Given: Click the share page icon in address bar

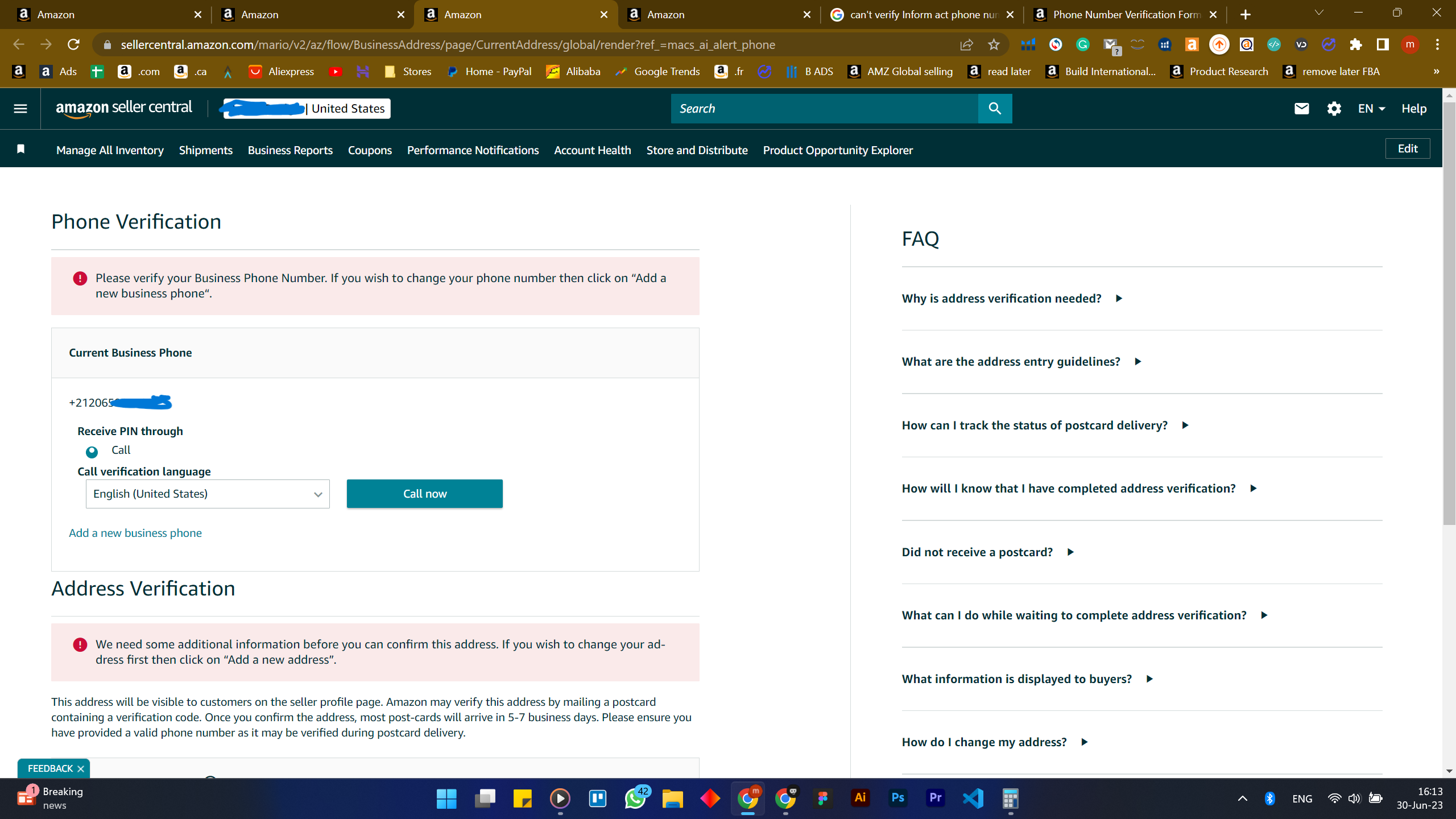Looking at the screenshot, I should coord(966,44).
